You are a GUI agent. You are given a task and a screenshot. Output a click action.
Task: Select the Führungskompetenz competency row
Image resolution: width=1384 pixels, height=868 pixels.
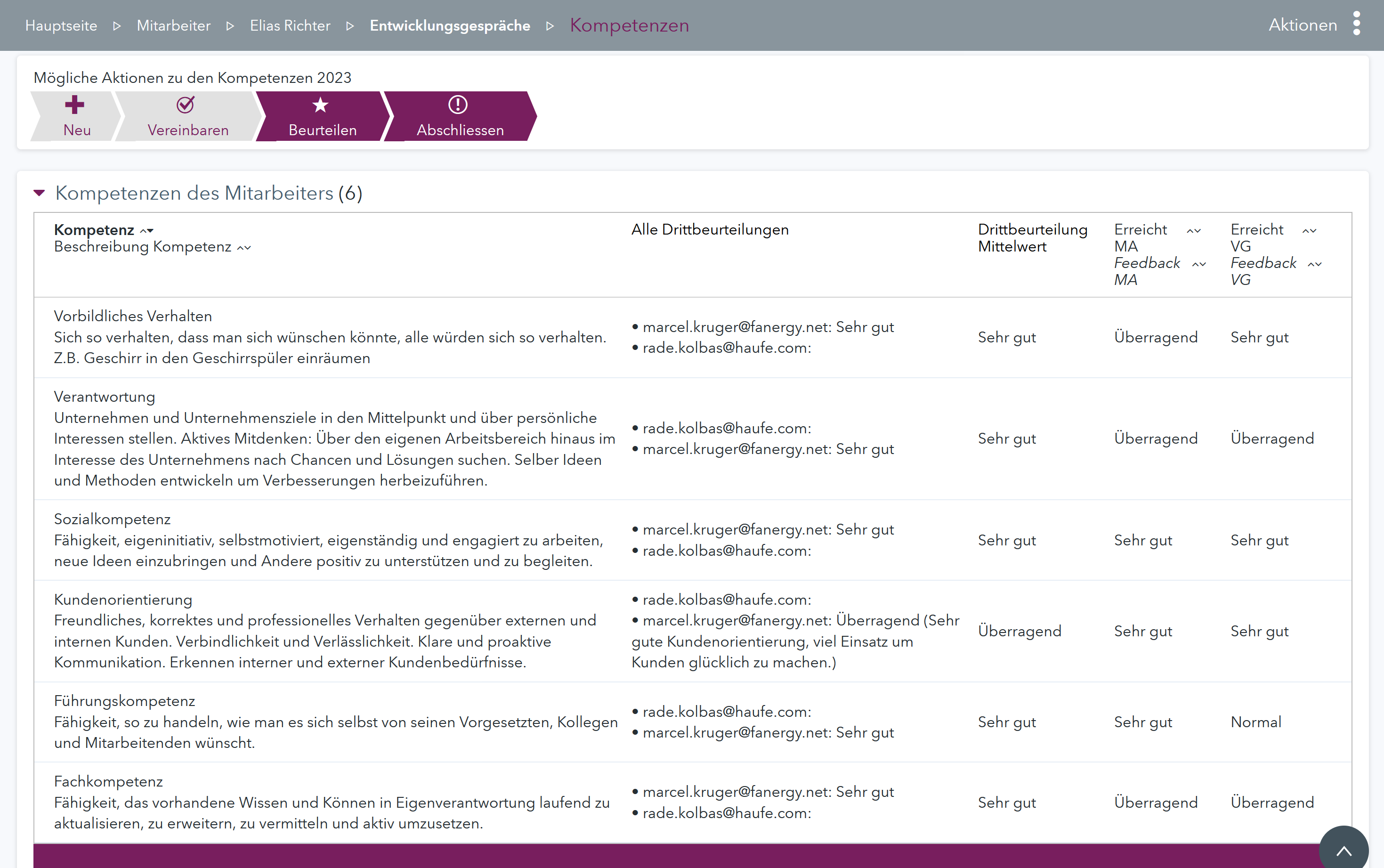pyautogui.click(x=125, y=701)
